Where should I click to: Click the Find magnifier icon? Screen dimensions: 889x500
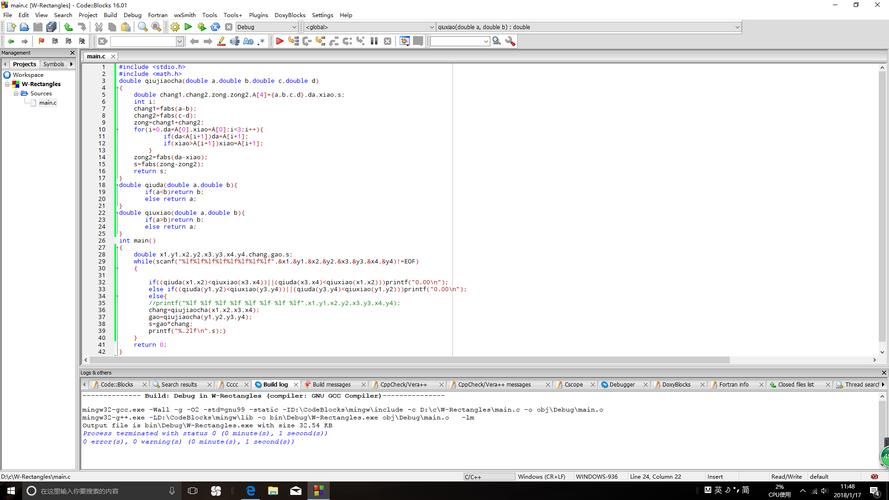(x=142, y=27)
